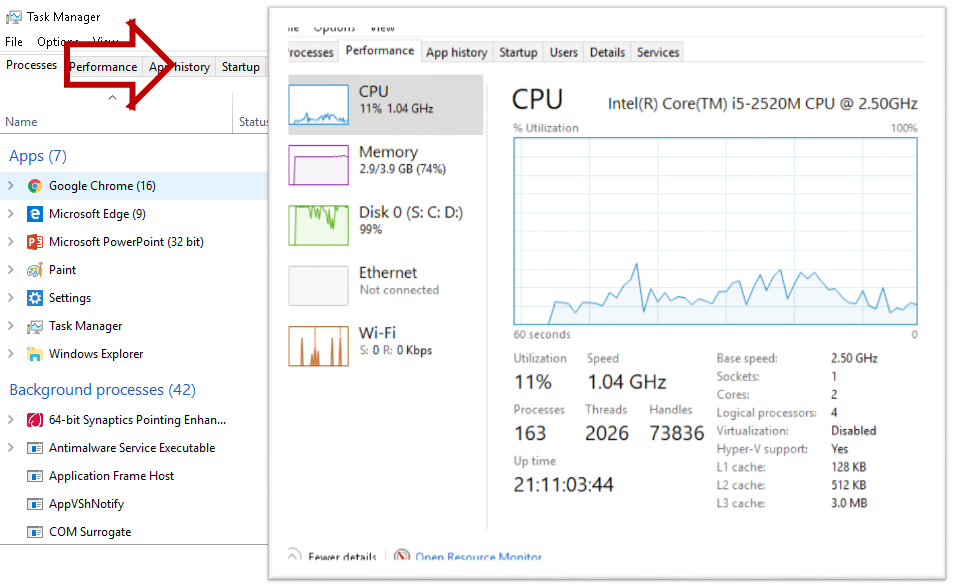Open the Details tab
This screenshot has width=953, height=587.
pos(607,53)
